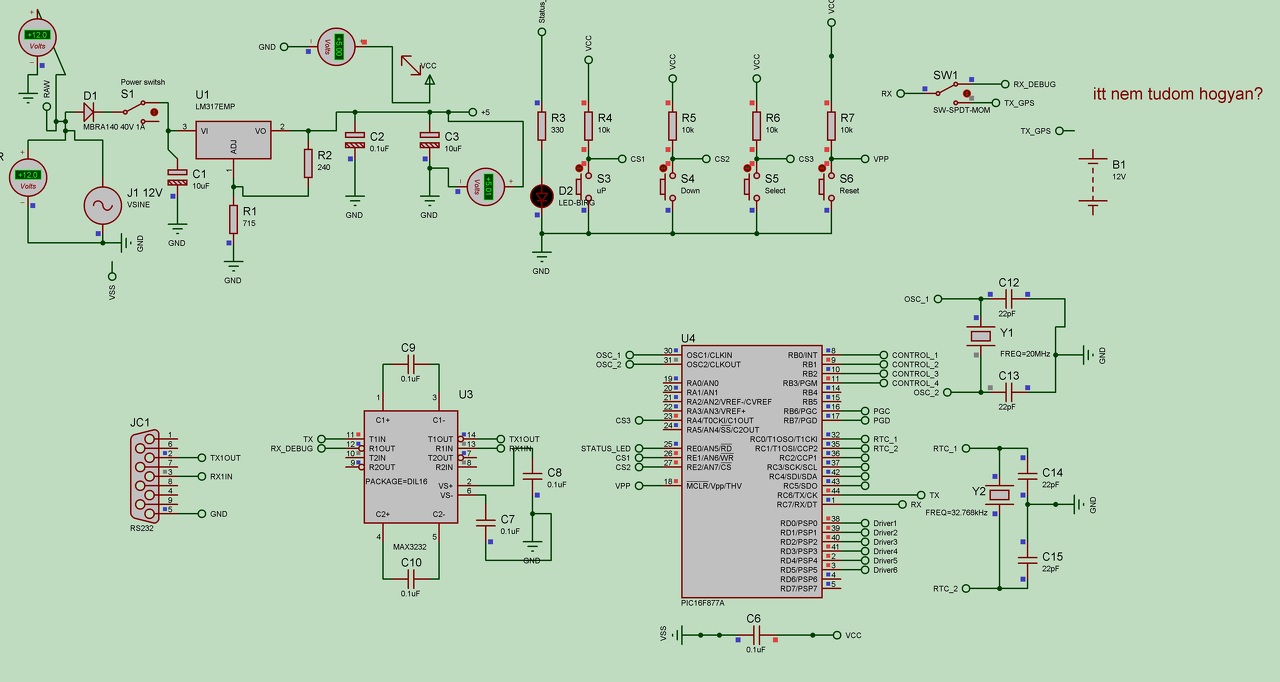
Task: Actuate push button S3 uP
Action: click(579, 167)
